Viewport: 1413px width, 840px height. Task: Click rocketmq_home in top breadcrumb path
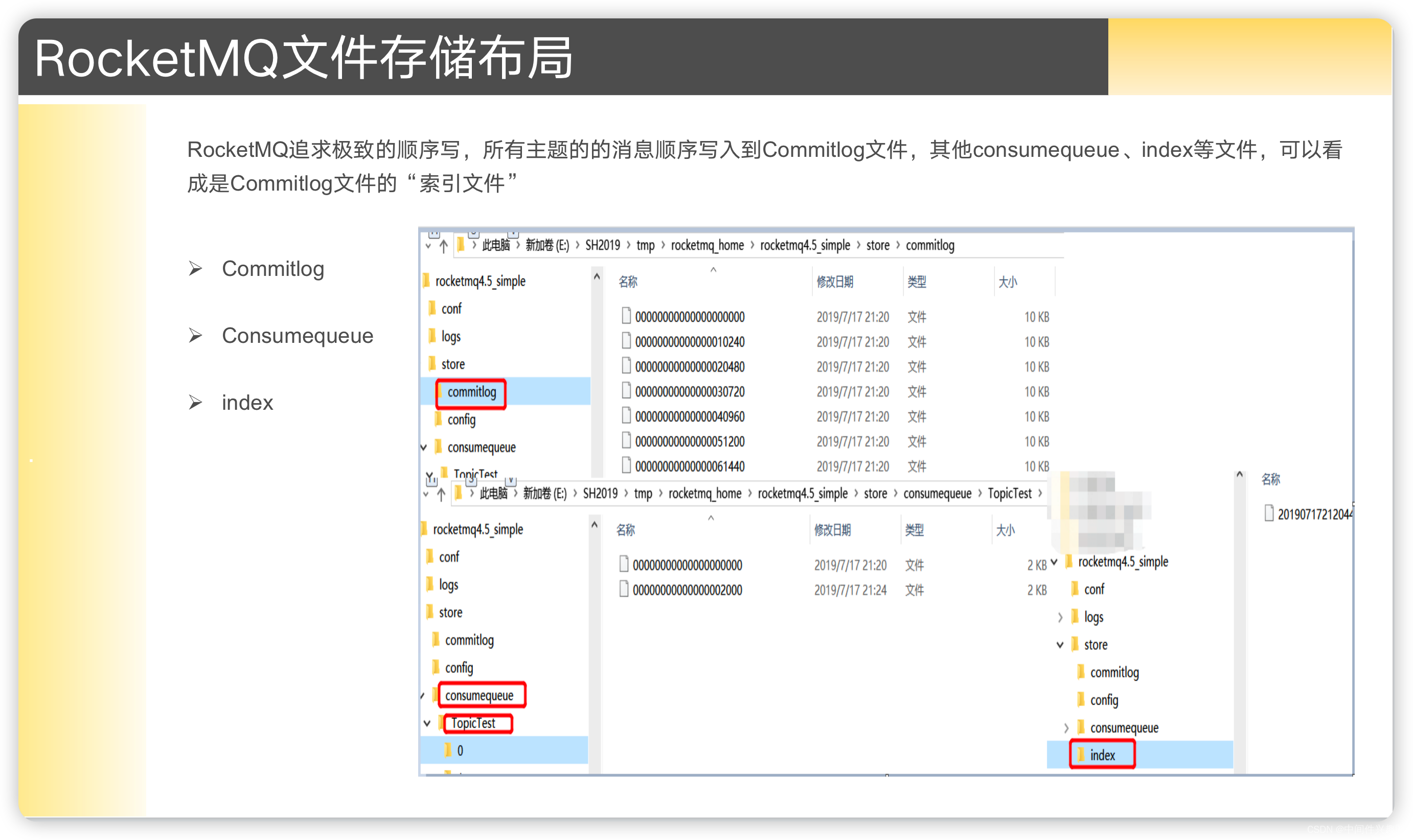point(707,245)
